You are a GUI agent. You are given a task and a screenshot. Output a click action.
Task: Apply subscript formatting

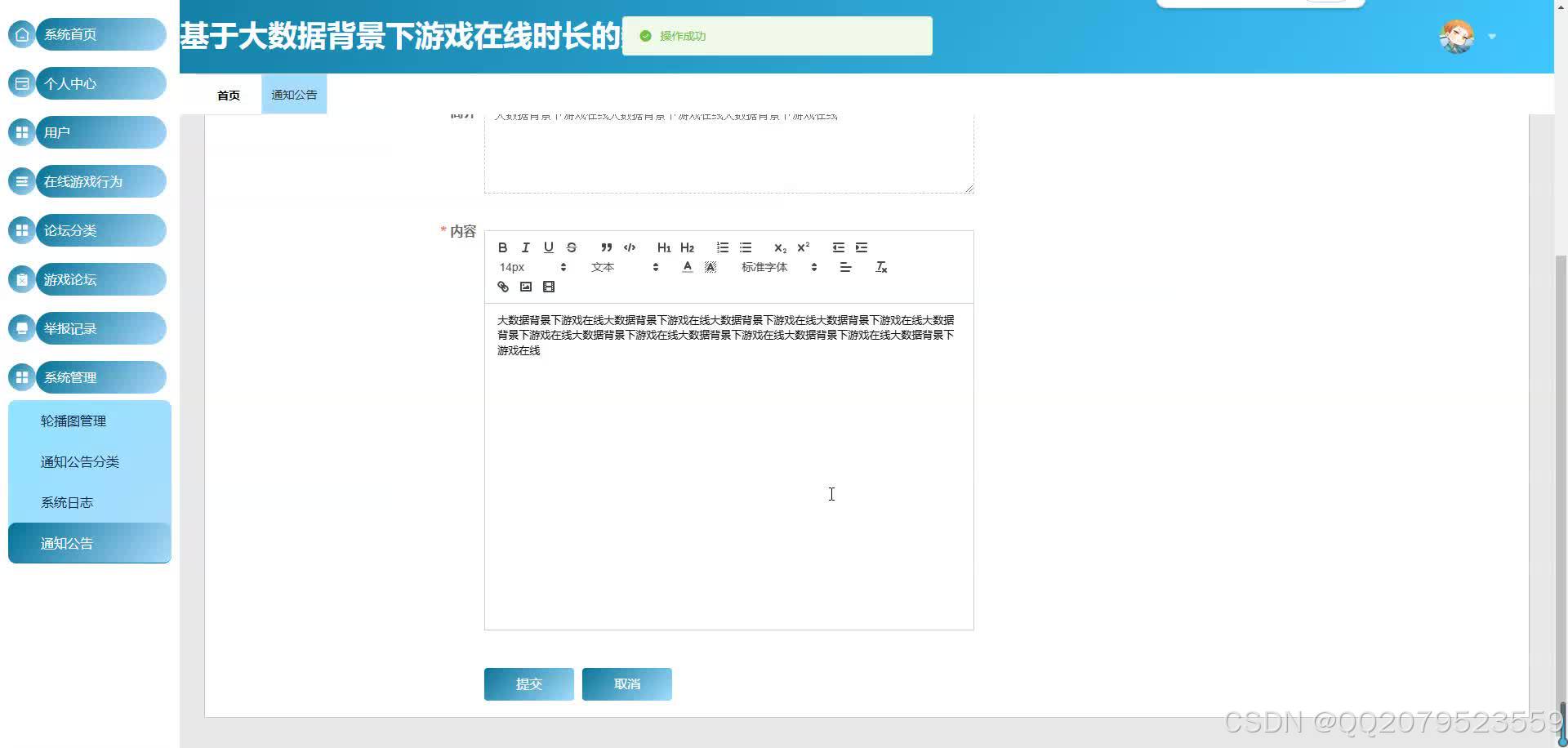[780, 247]
